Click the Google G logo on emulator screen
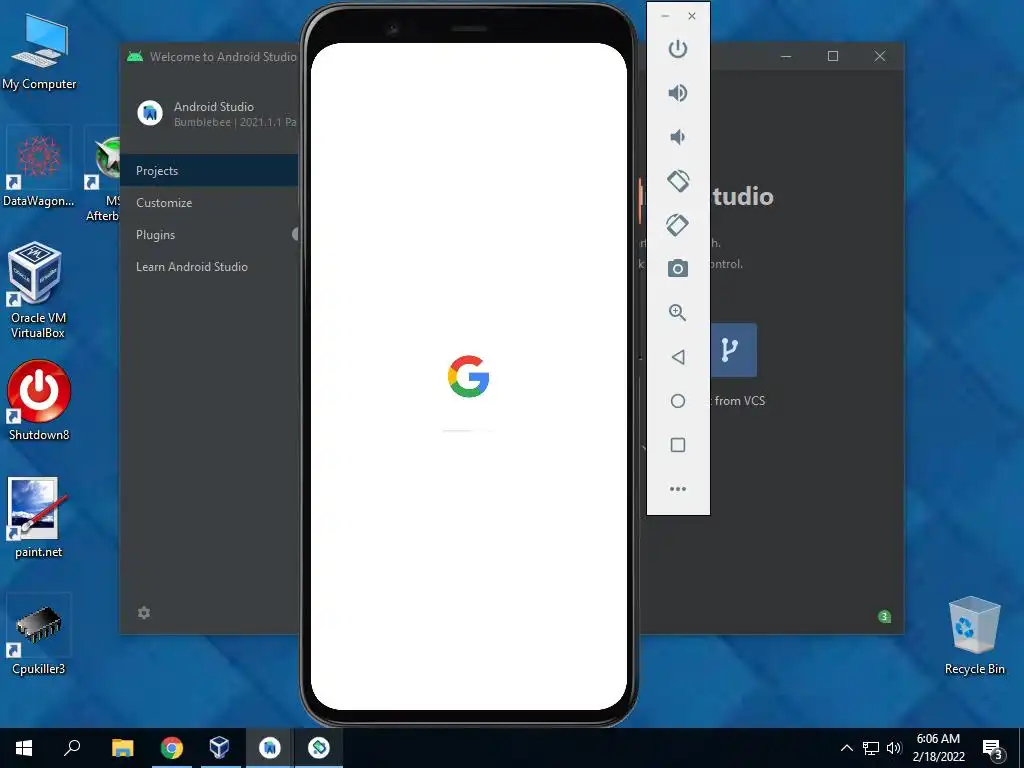 [x=468, y=376]
